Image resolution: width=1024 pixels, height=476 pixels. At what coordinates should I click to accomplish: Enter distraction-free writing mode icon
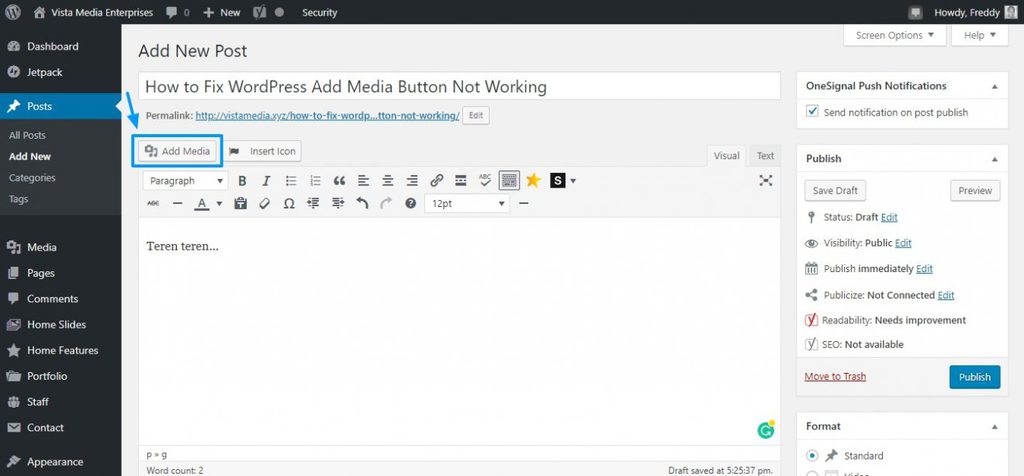(x=766, y=181)
